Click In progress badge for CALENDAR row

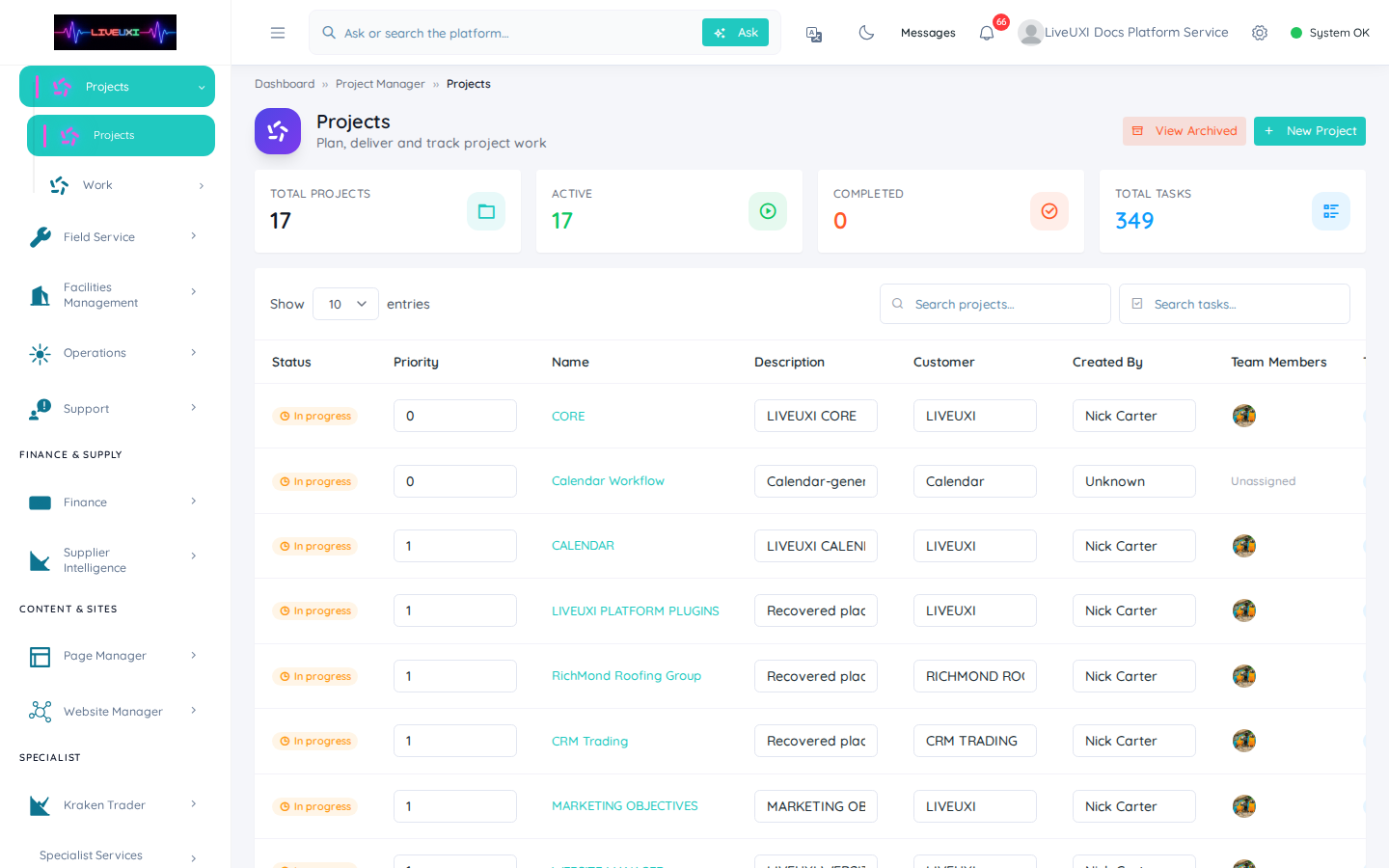point(315,546)
